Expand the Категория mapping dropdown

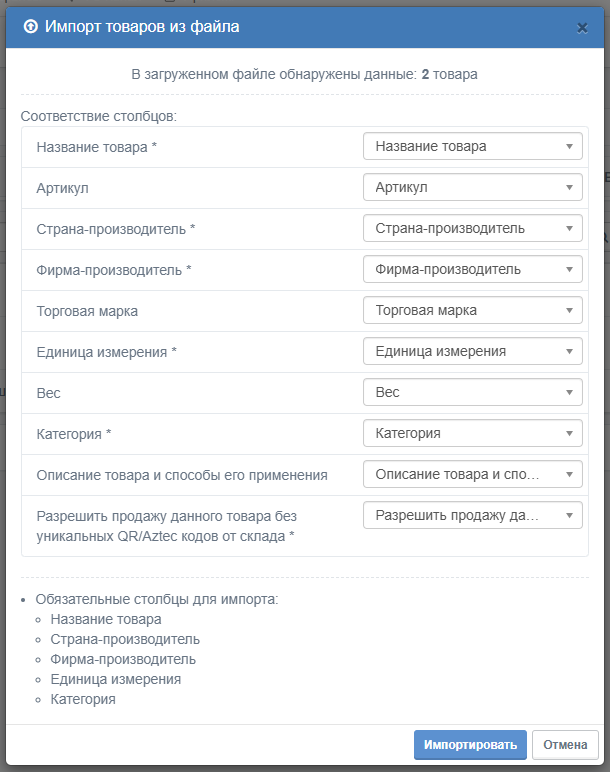coord(473,433)
